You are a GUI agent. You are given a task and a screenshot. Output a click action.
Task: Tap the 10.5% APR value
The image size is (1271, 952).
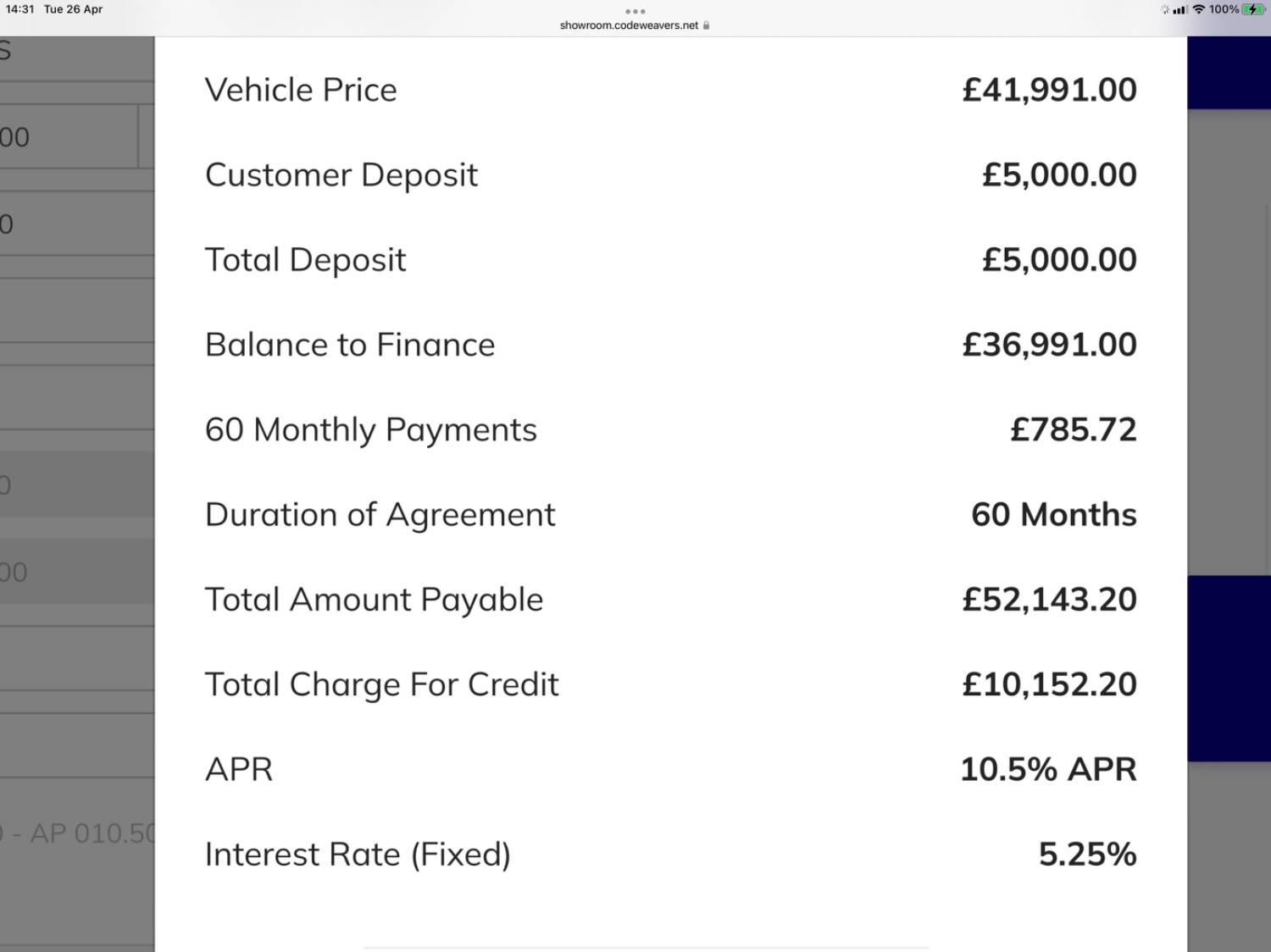tap(1048, 769)
